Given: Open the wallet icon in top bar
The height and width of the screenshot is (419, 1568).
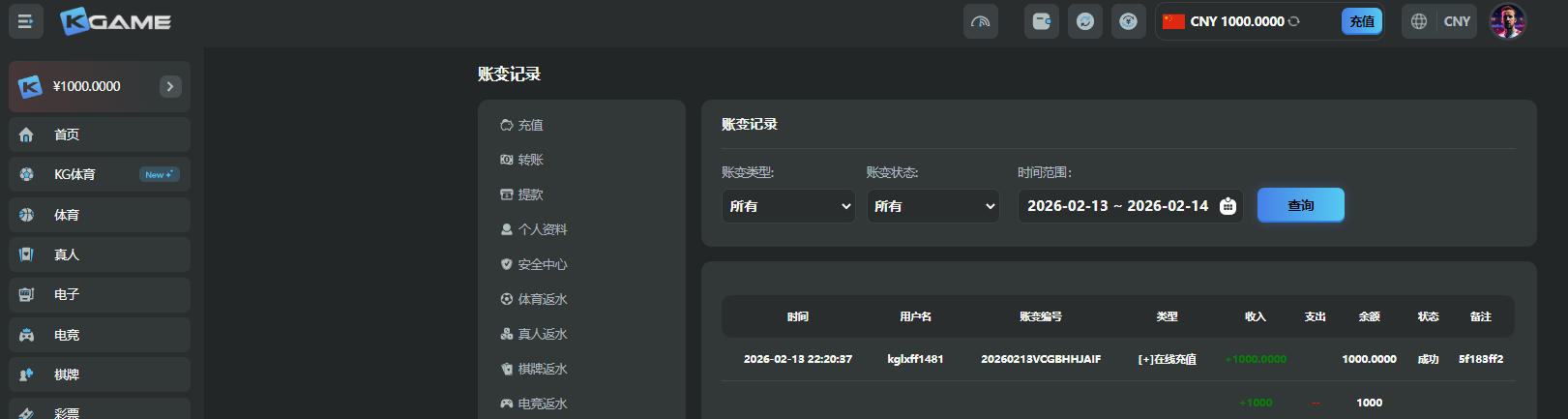Looking at the screenshot, I should click(x=1041, y=21).
